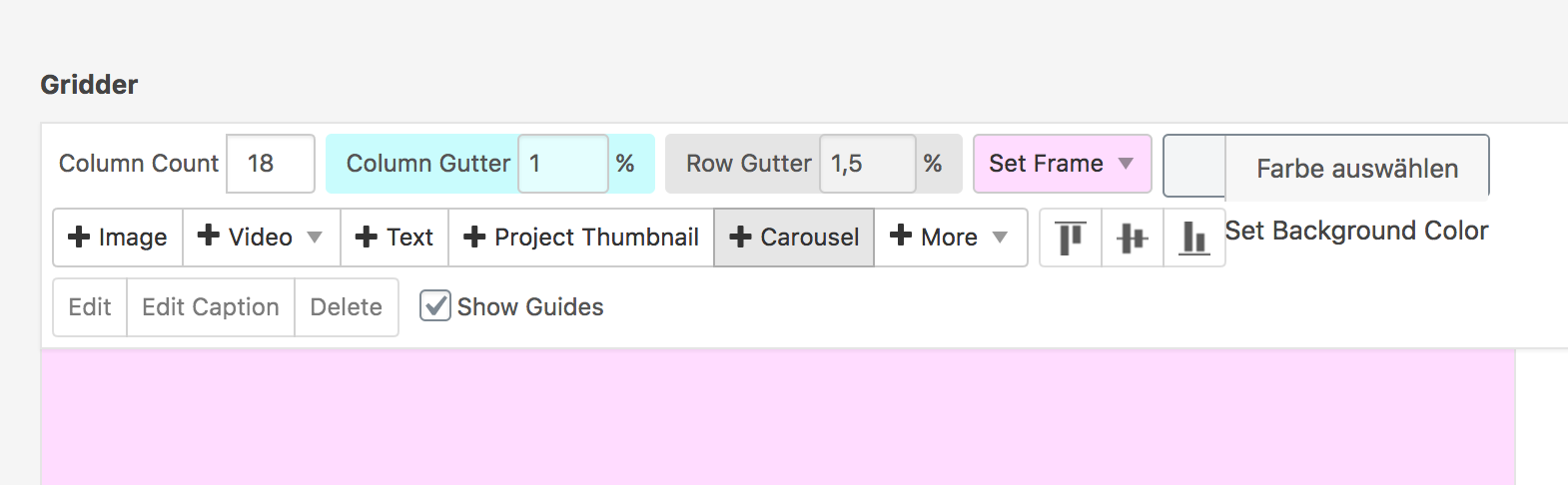Expand the More options menu
The height and width of the screenshot is (485, 1568).
pos(950,238)
